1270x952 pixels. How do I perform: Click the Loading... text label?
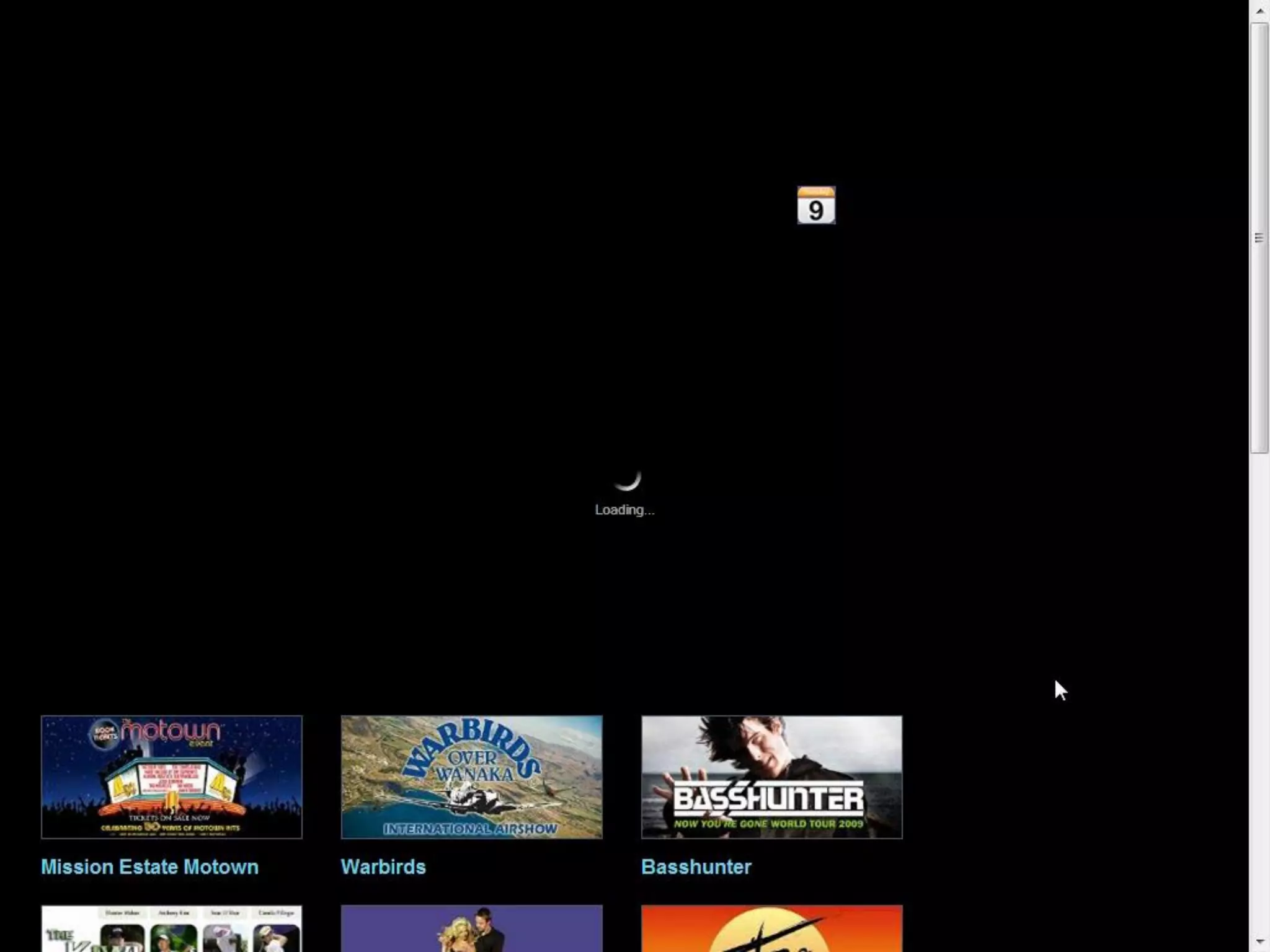coord(624,510)
